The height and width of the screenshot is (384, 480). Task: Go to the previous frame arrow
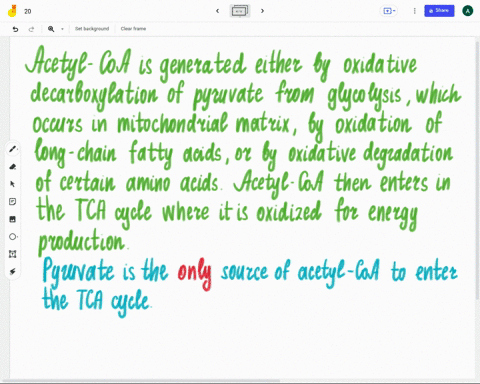click(218, 11)
